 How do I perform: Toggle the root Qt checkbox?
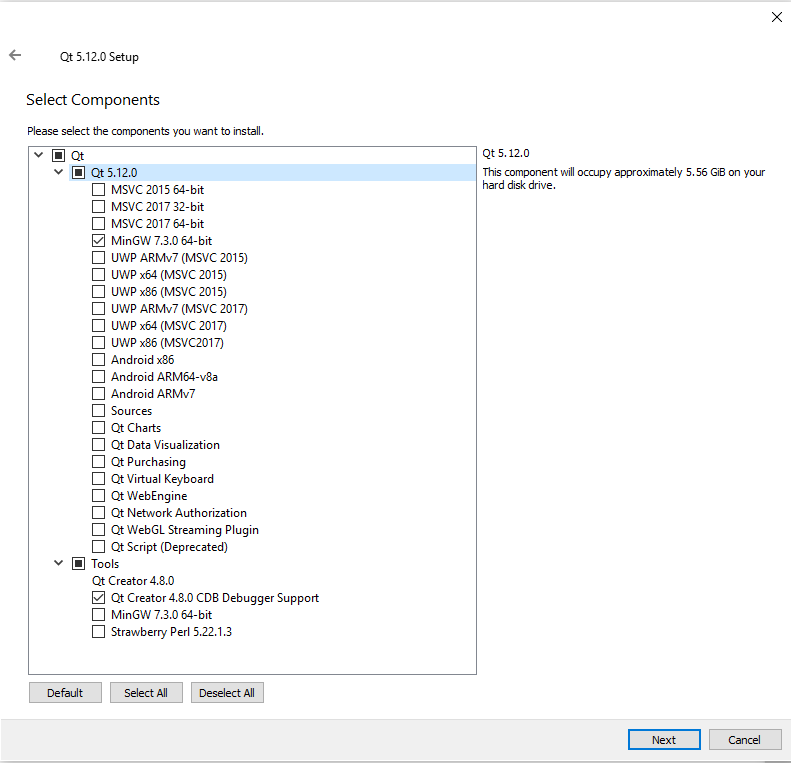pos(59,155)
